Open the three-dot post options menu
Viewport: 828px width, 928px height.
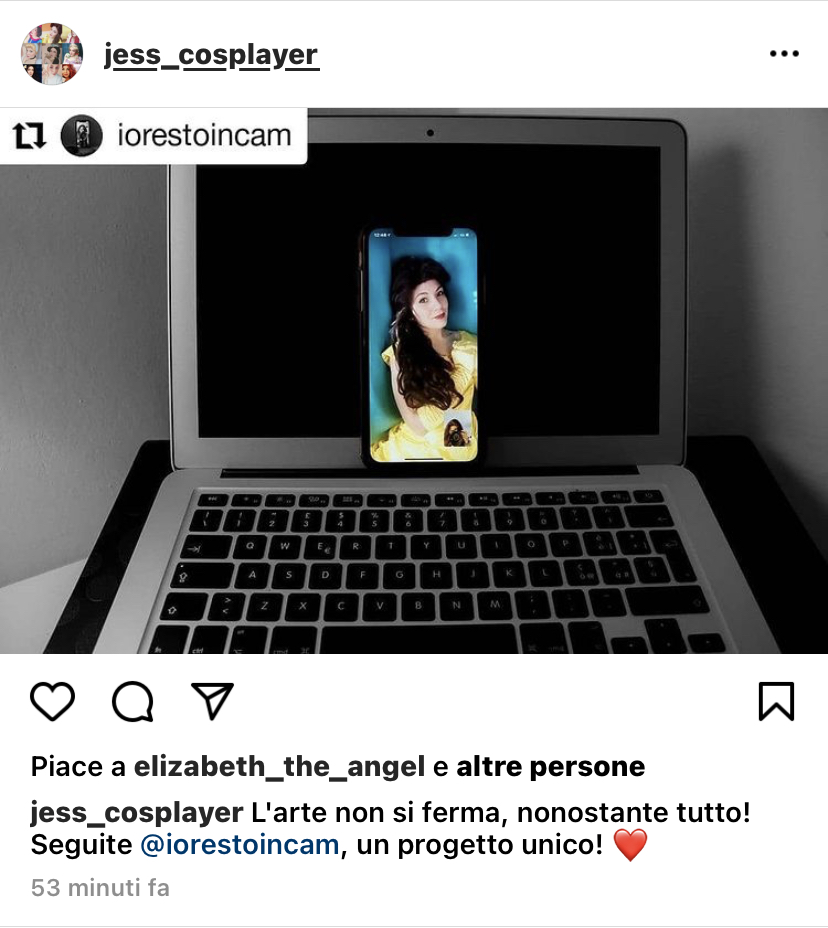[784, 54]
